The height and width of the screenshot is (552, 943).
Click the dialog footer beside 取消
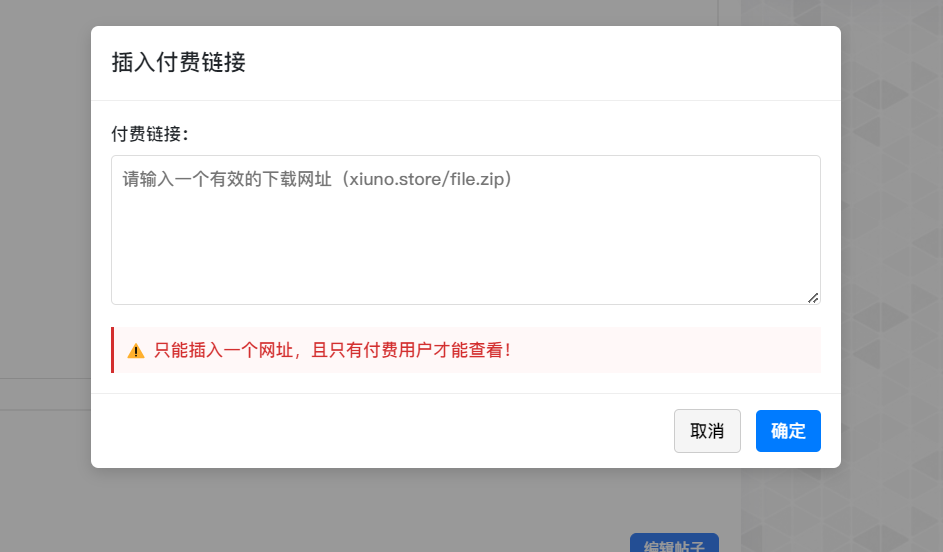(400, 431)
